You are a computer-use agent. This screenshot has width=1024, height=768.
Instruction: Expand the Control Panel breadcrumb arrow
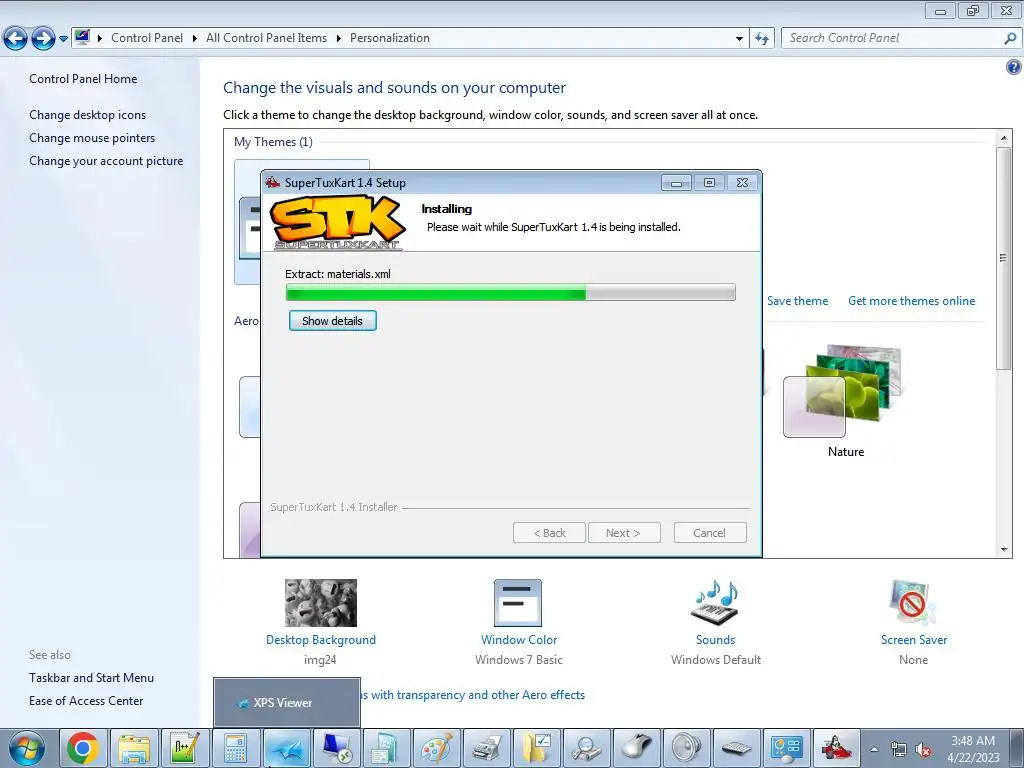(x=195, y=39)
